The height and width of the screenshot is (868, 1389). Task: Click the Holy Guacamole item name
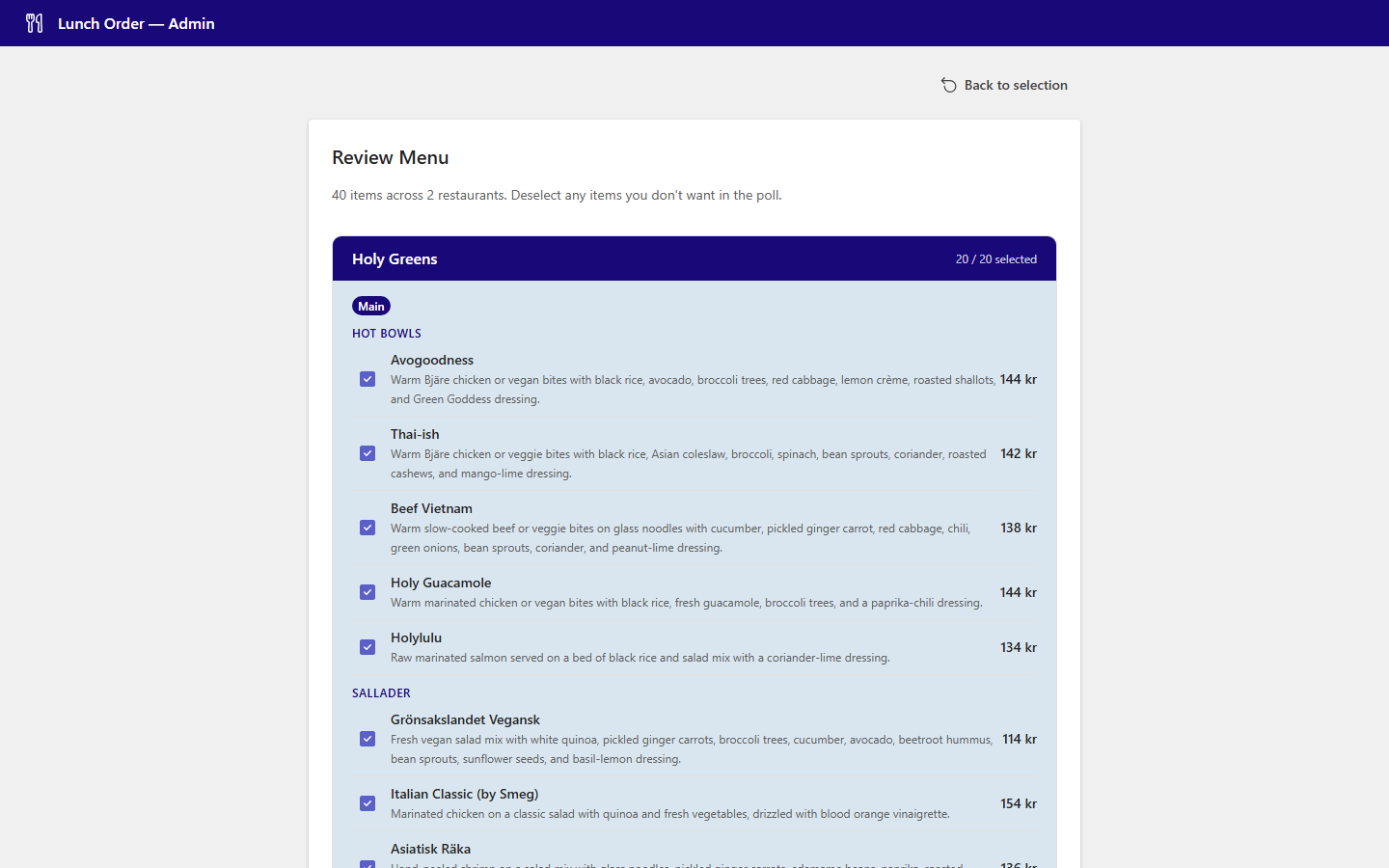(441, 583)
